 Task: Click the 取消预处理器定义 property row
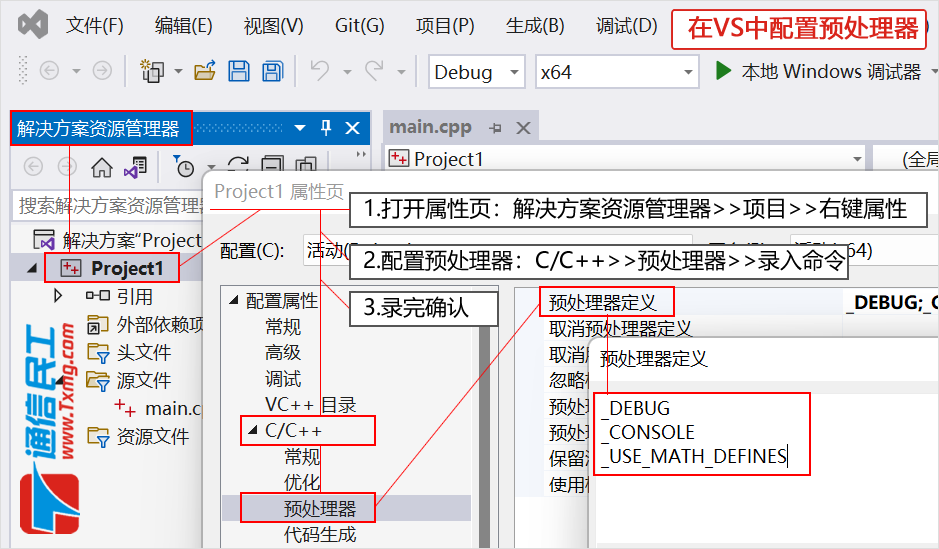pyautogui.click(x=620, y=329)
